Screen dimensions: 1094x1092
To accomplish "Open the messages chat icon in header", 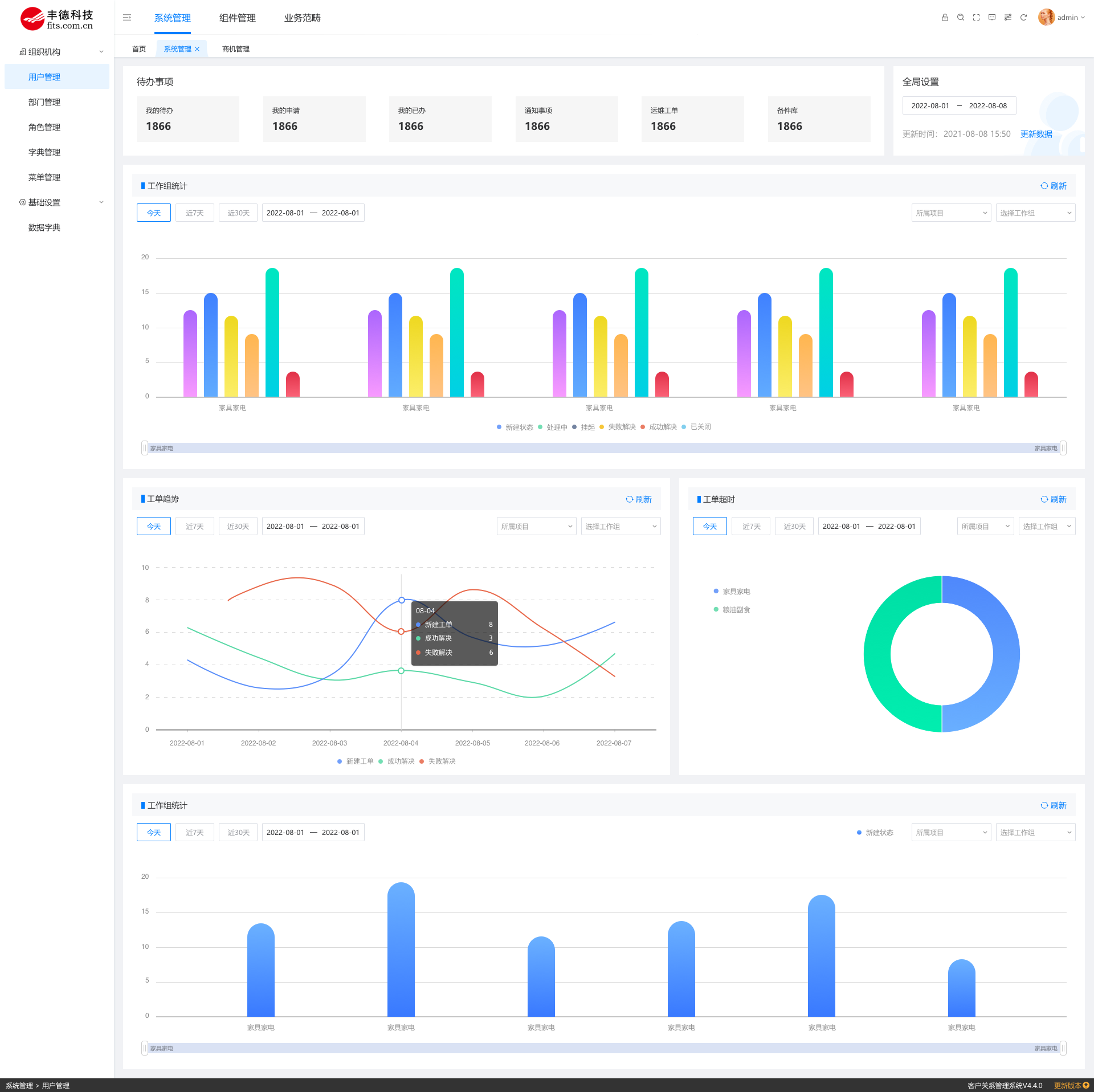I will [992, 18].
